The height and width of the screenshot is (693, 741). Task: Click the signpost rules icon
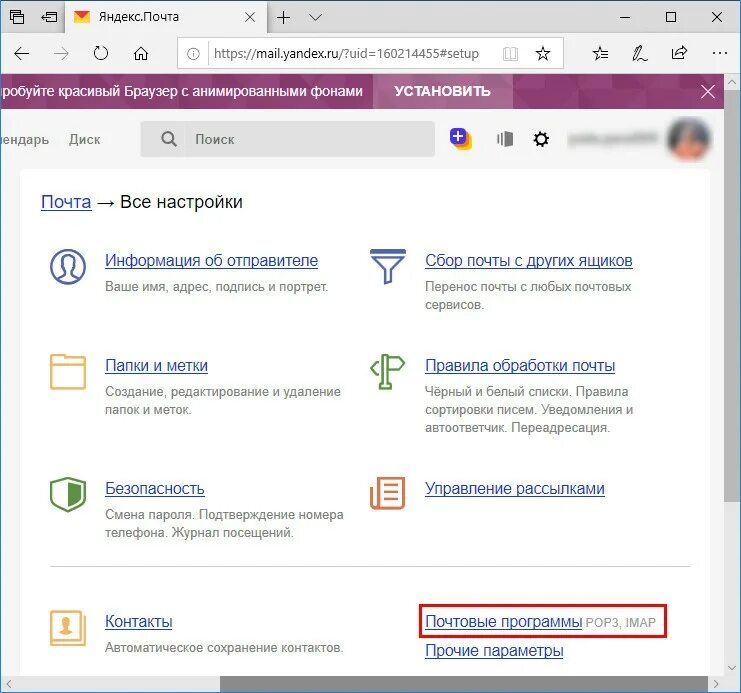coord(388,372)
